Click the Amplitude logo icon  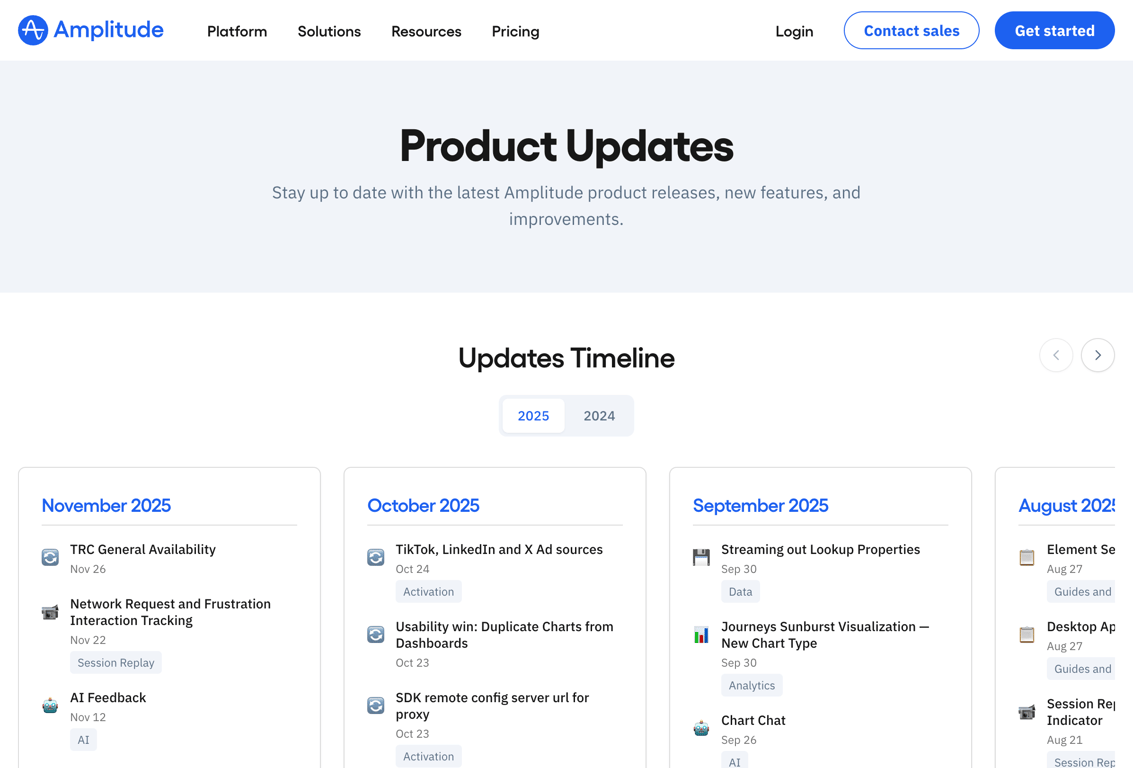33,31
